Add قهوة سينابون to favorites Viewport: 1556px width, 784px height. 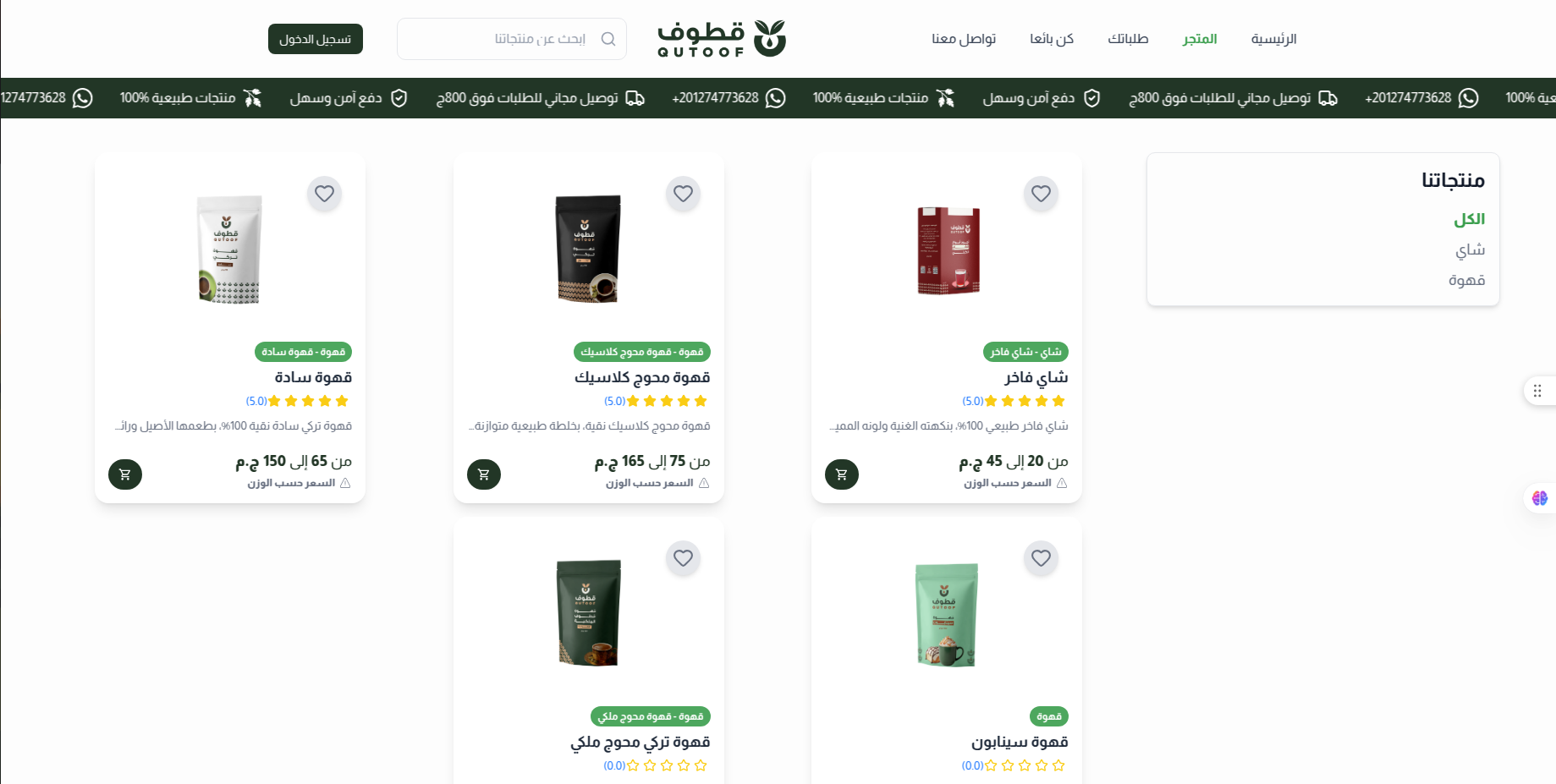[x=1041, y=558]
